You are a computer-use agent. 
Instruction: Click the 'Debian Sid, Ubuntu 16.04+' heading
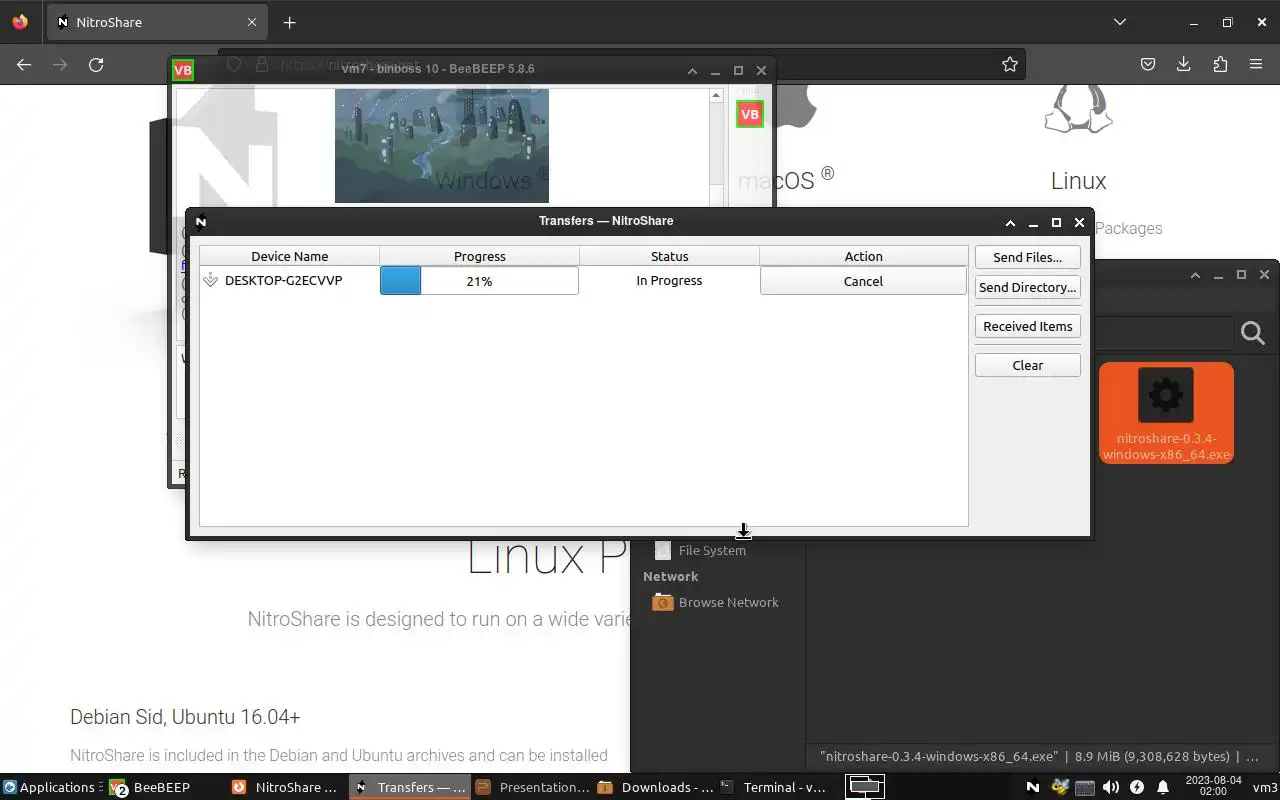185,717
